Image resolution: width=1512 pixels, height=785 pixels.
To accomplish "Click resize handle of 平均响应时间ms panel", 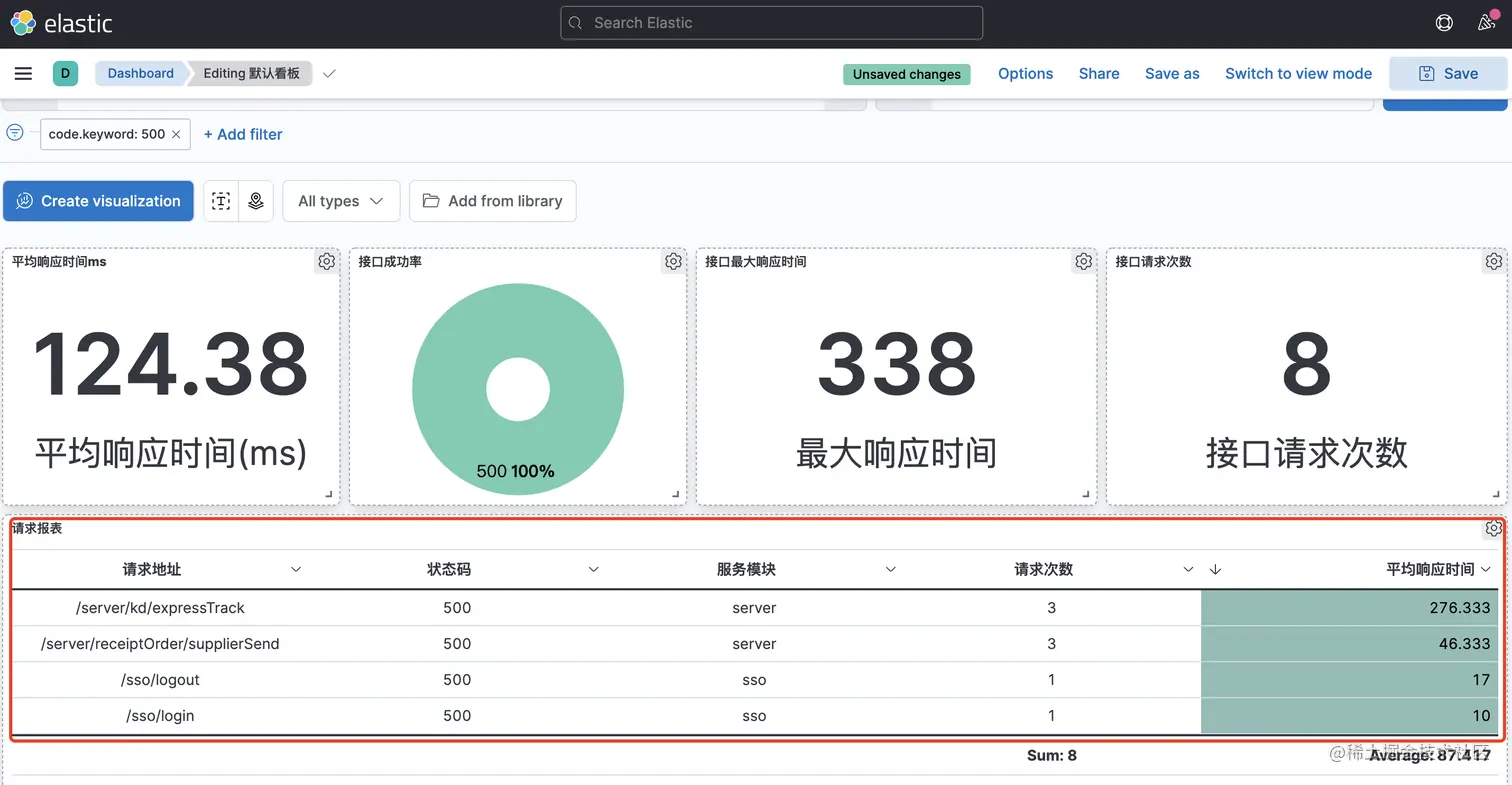I will pos(330,494).
